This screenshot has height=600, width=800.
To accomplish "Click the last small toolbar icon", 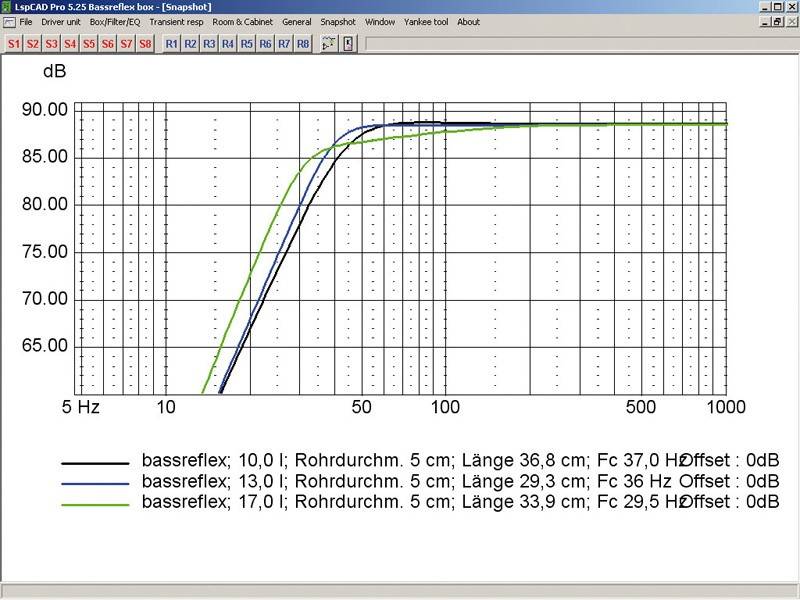I will 348,44.
